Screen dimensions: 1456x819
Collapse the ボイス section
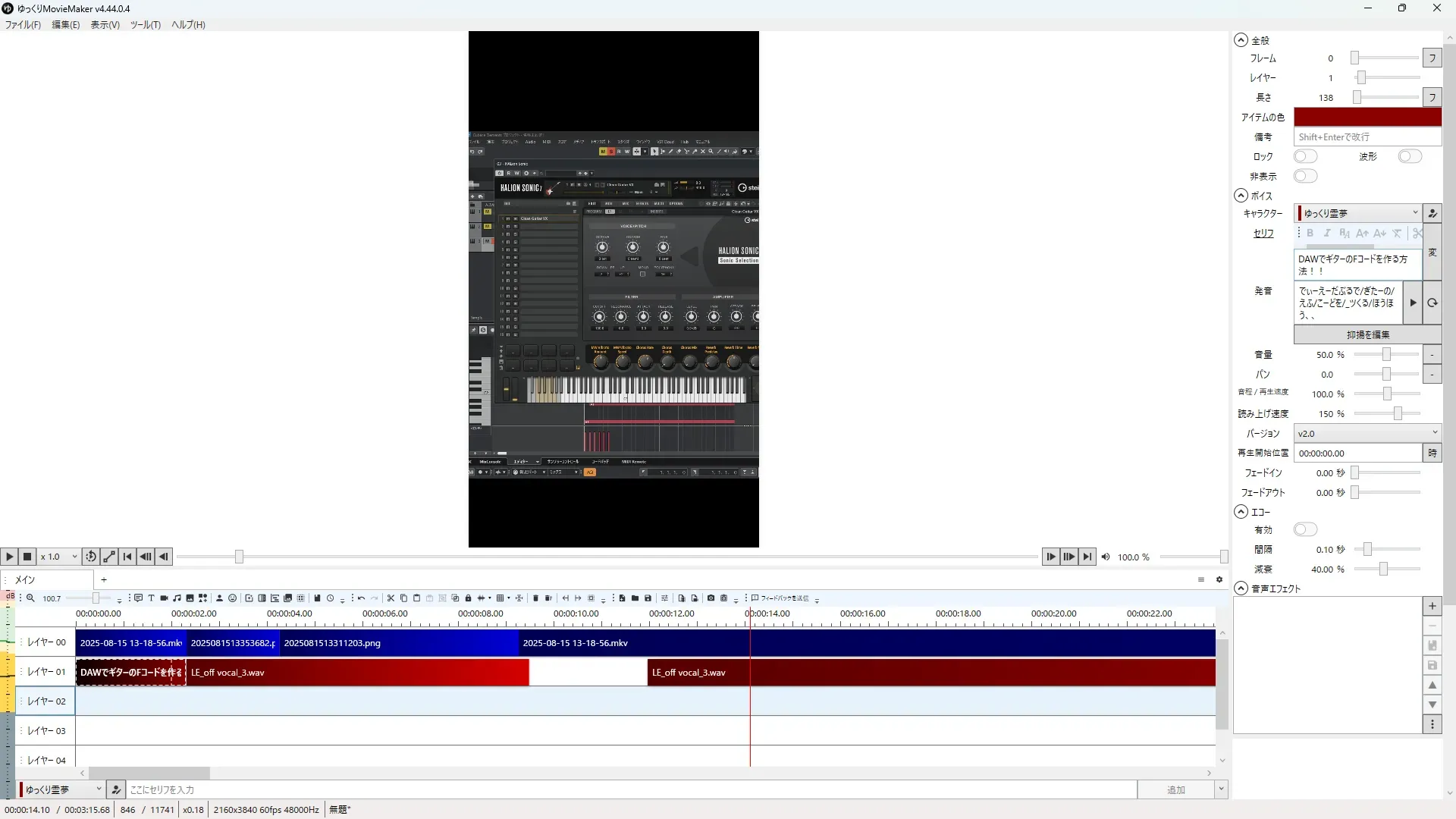1241,196
